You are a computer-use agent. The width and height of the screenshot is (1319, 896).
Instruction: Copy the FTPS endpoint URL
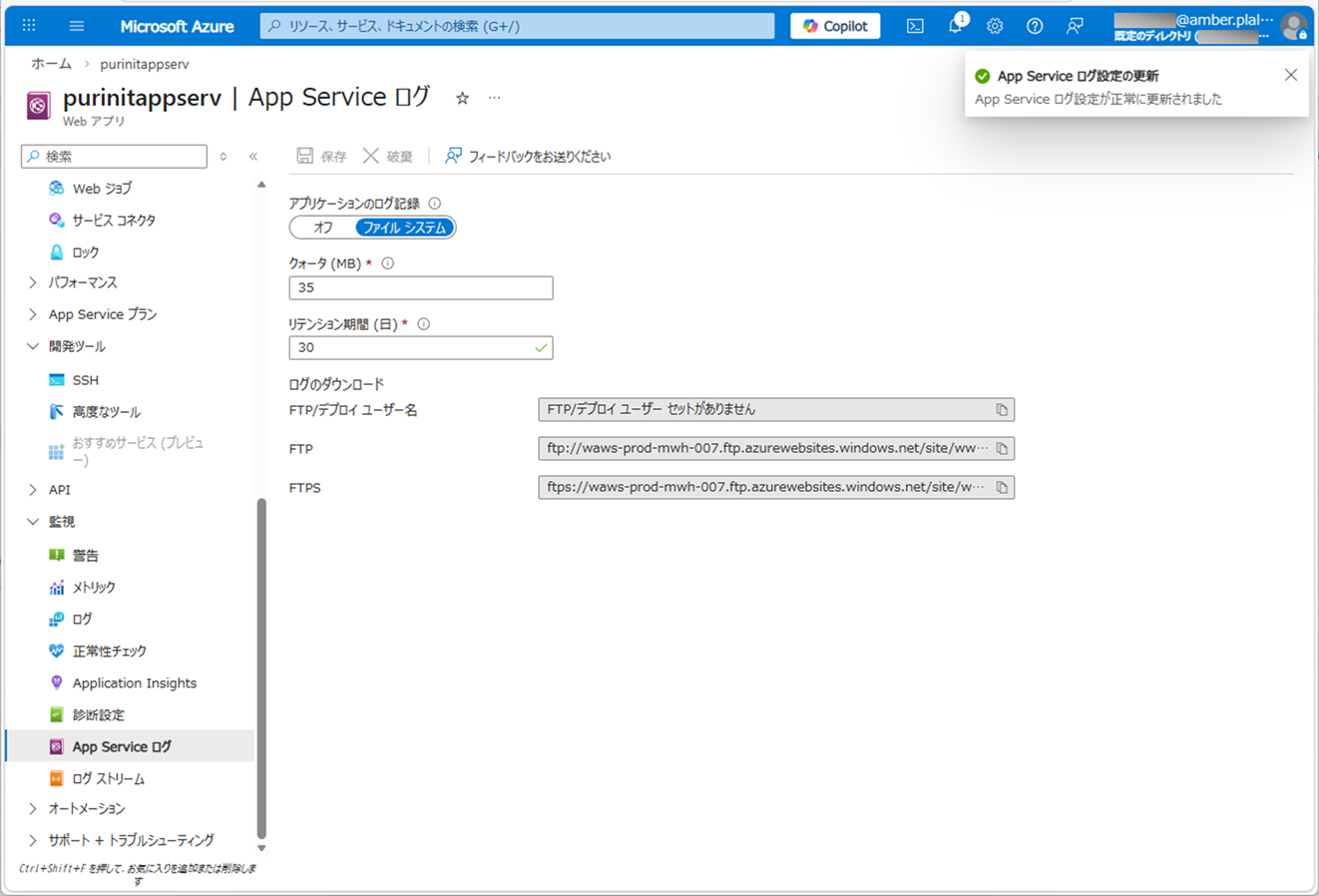click(1002, 488)
